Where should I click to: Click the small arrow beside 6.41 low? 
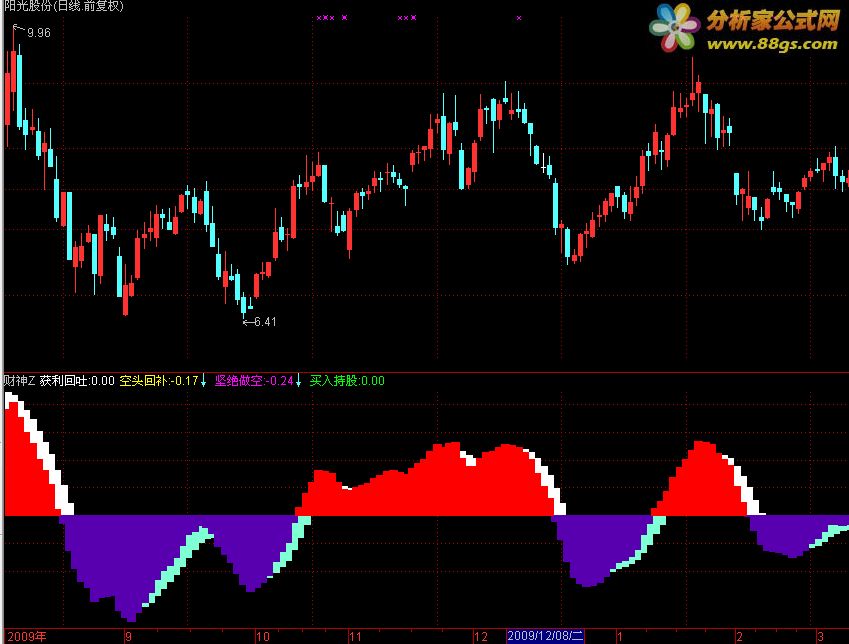coord(248,322)
